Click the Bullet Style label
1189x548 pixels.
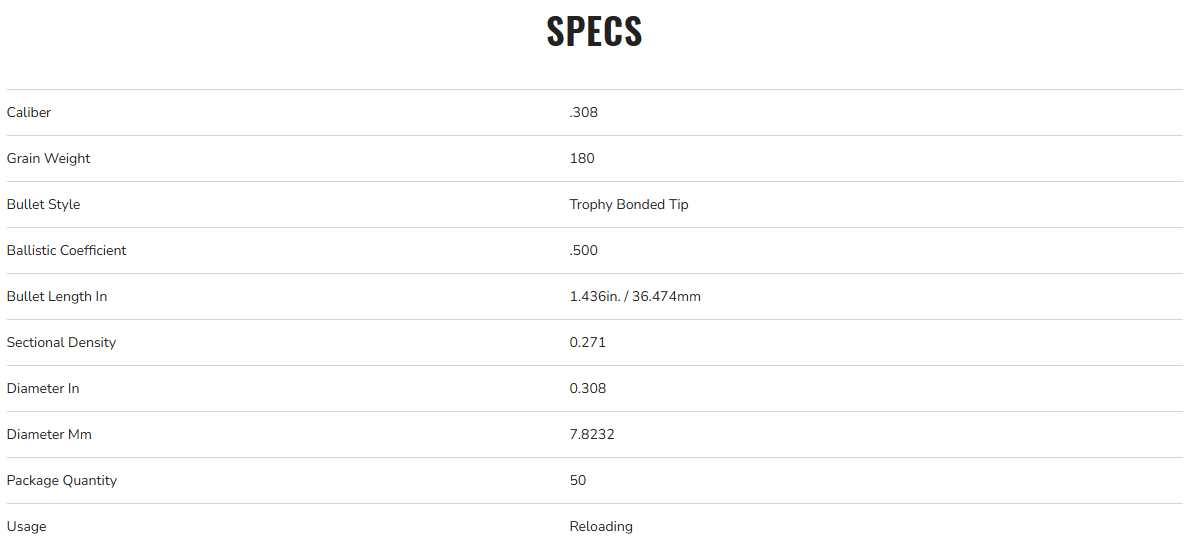click(44, 205)
